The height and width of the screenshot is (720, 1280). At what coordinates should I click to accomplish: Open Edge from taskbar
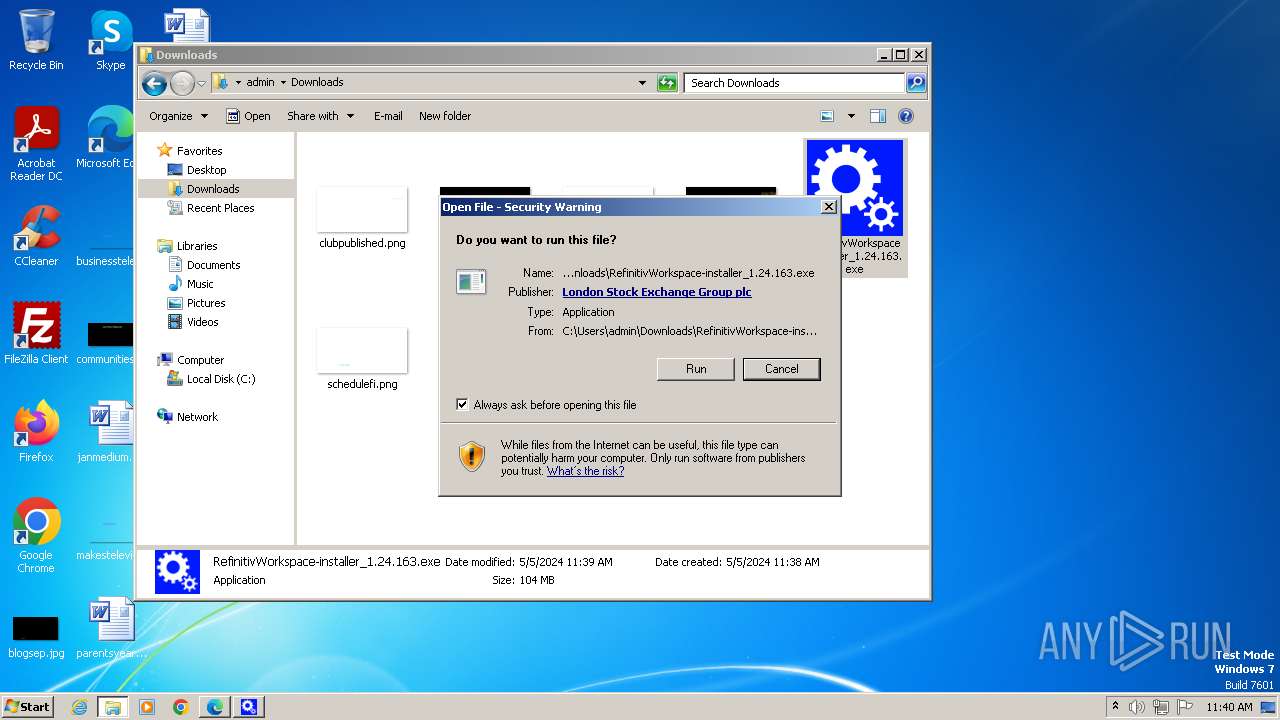pos(215,707)
